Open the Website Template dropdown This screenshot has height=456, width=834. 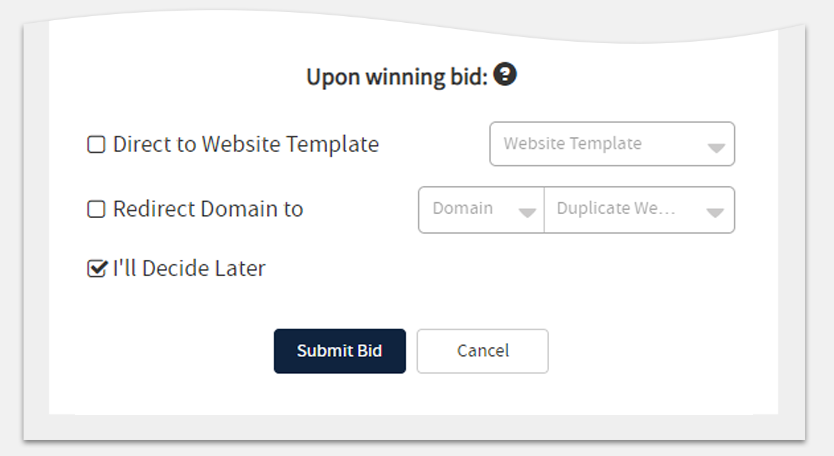click(612, 144)
